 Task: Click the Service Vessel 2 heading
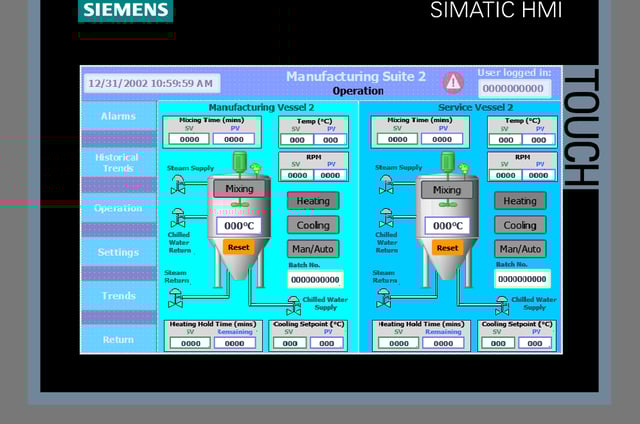[476, 107]
